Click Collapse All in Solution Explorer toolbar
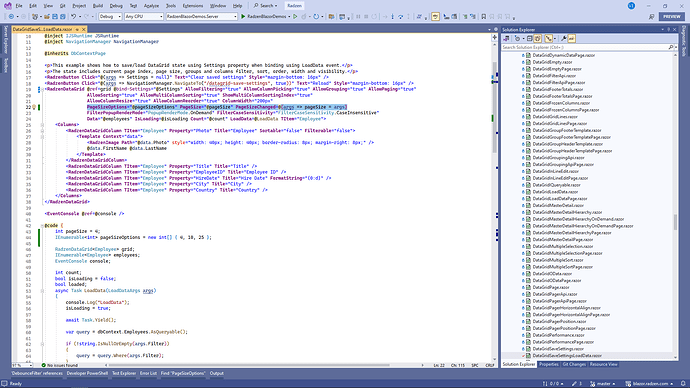 pyautogui.click(x=529, y=39)
